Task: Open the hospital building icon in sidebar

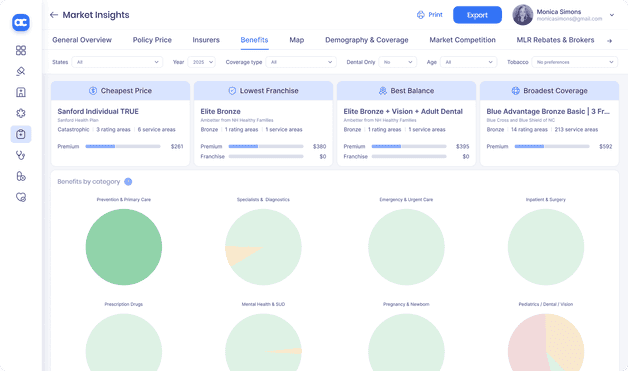Action: 21,92
